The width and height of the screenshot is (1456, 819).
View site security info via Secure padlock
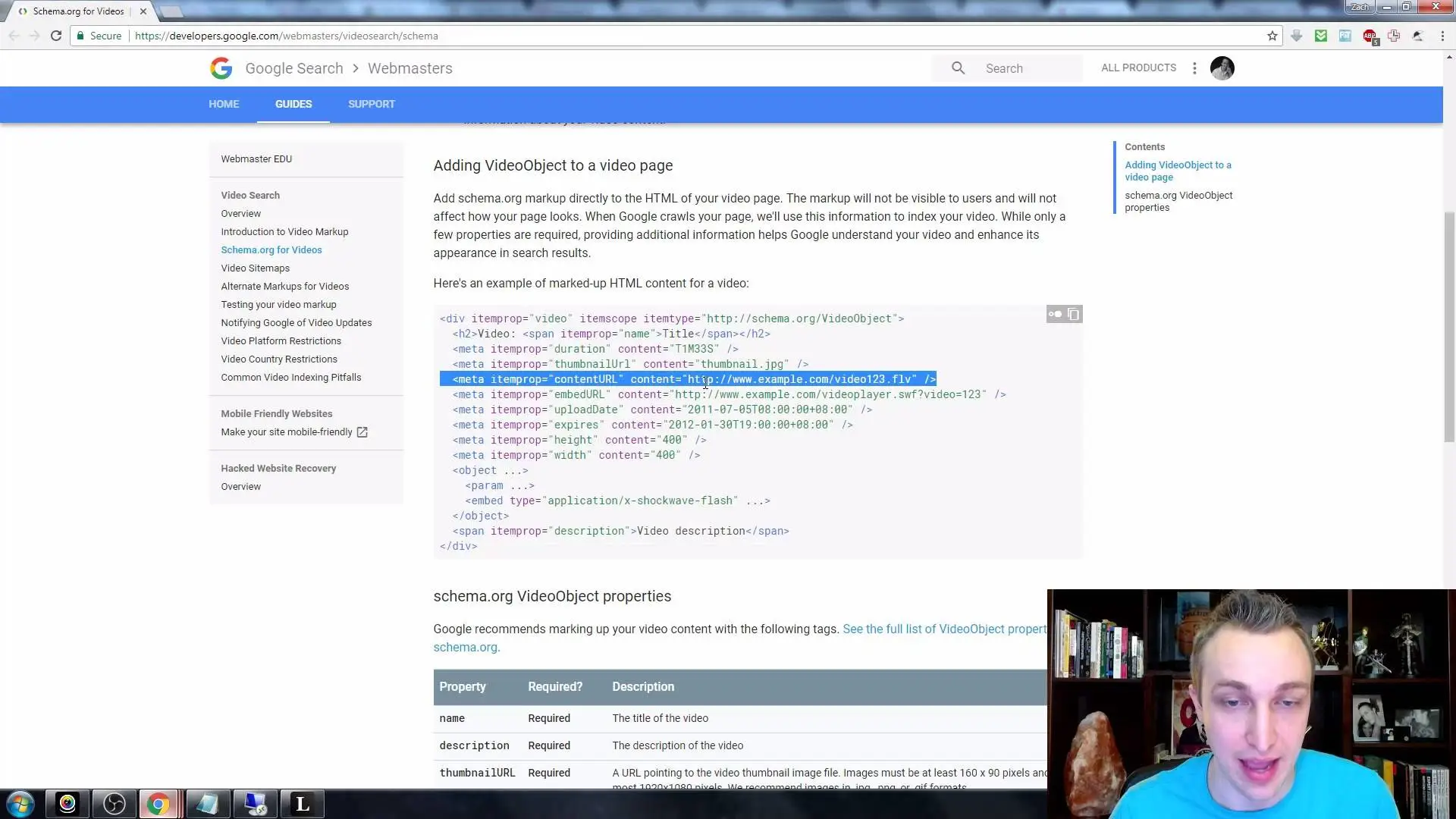pyautogui.click(x=99, y=36)
